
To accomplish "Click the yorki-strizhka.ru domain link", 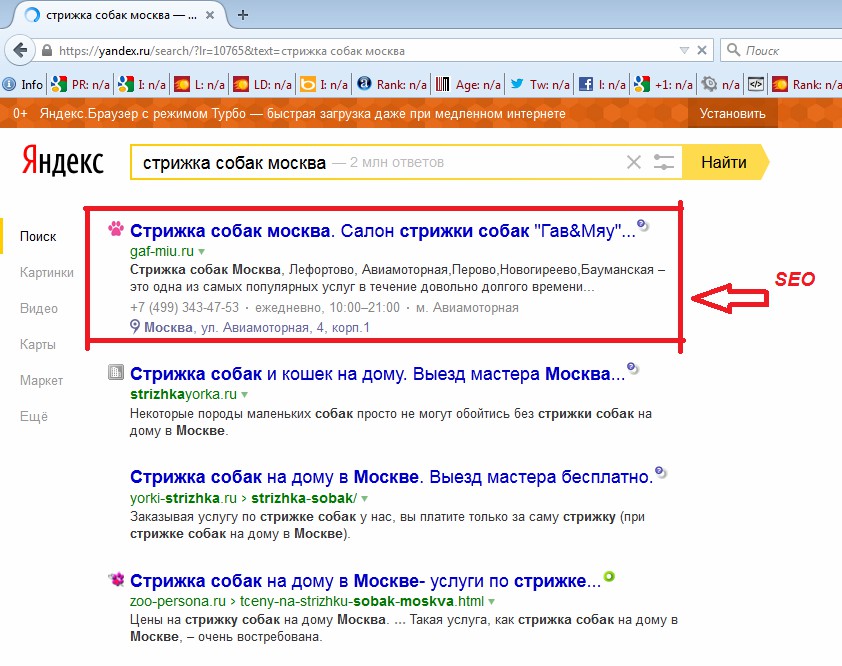I will pyautogui.click(x=183, y=498).
